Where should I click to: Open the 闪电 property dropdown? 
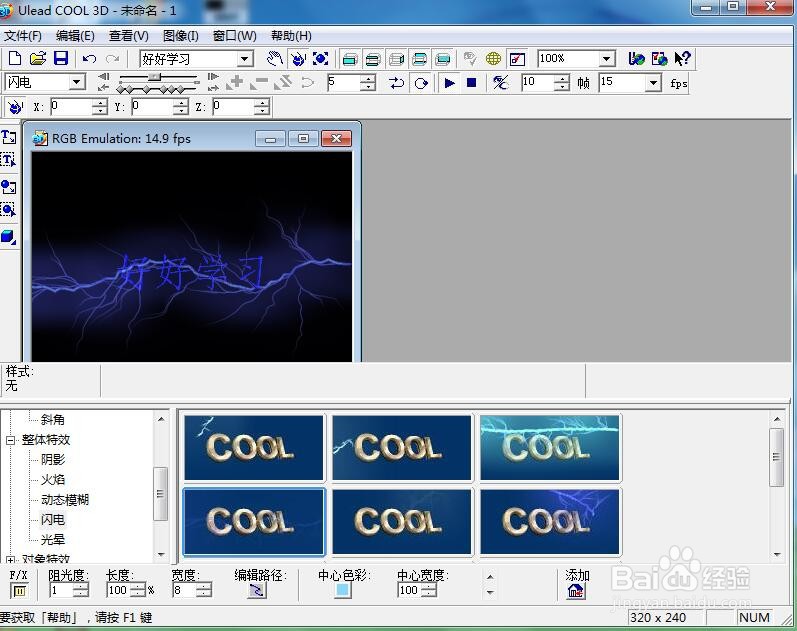[77, 82]
